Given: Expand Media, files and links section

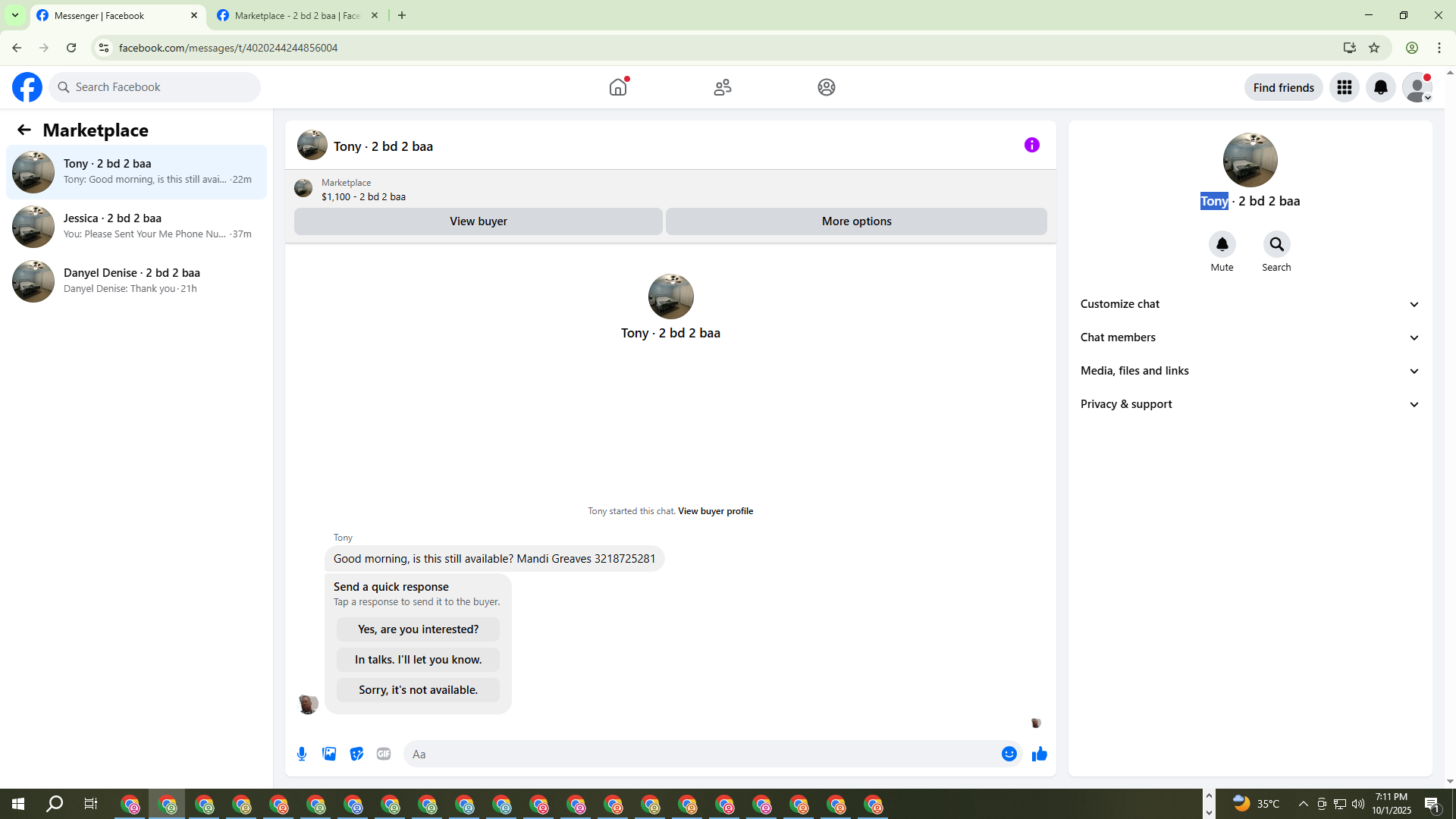Looking at the screenshot, I should tap(1250, 371).
